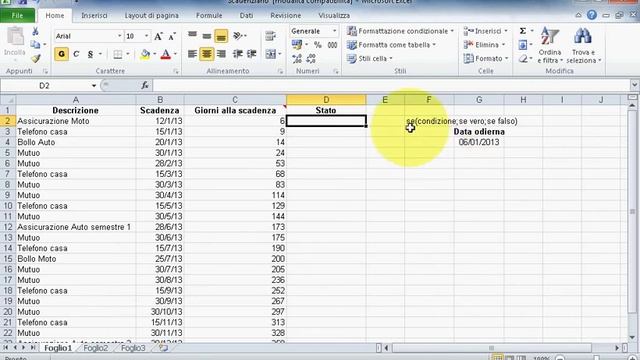The image size is (640, 360).
Task: Toggle bold (G) formatting
Action: tap(62, 54)
